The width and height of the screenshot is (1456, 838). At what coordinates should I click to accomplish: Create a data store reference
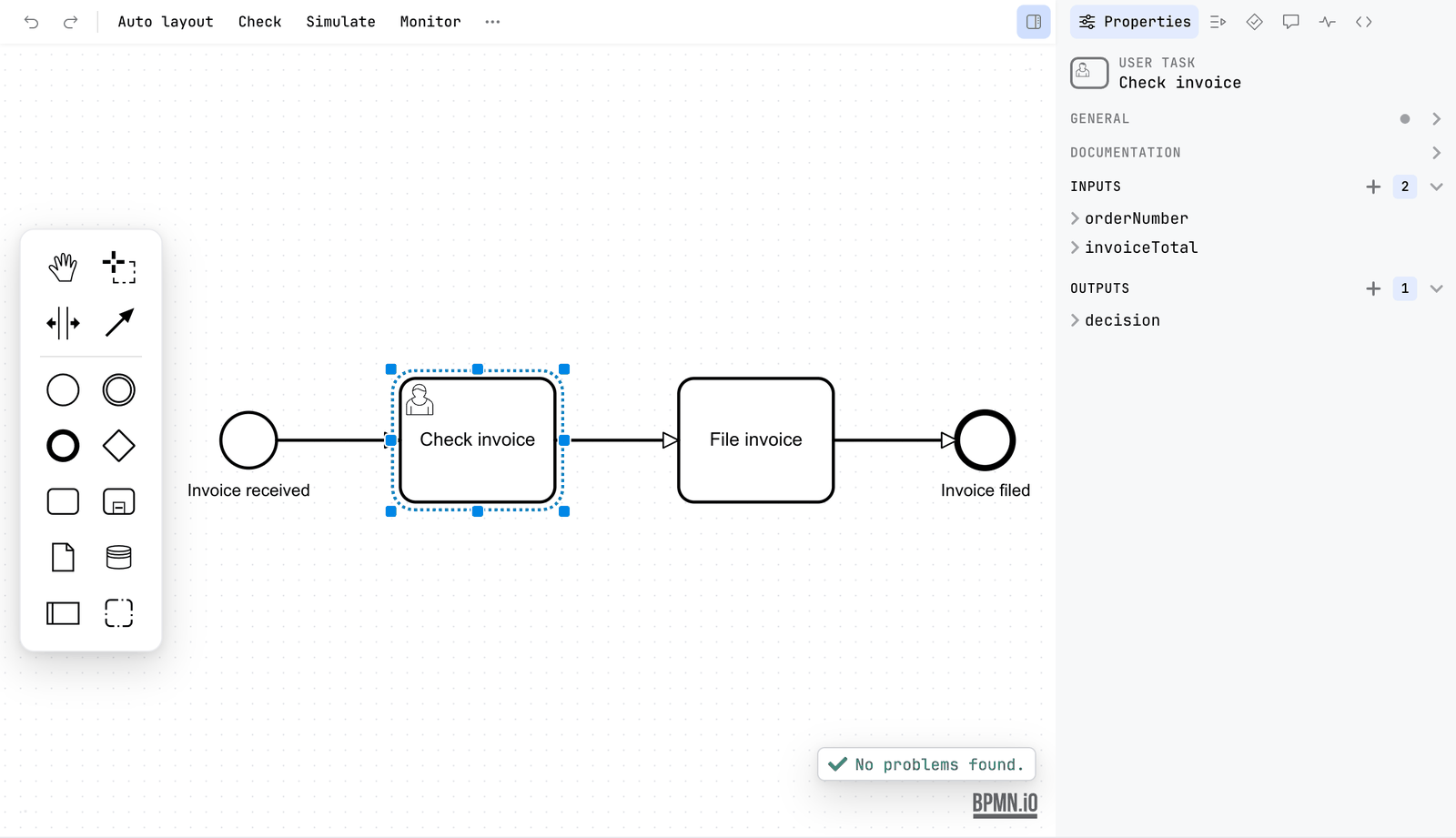click(119, 557)
